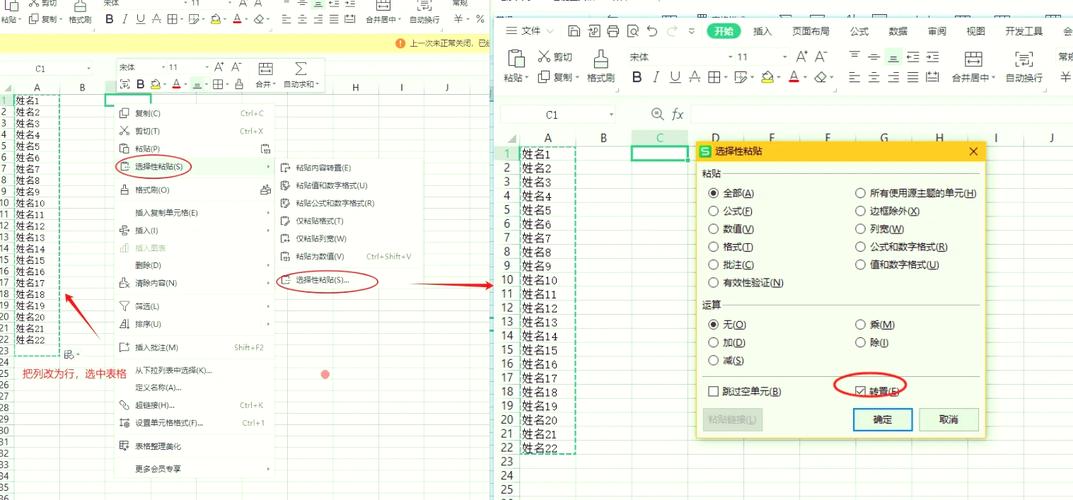Select 加(D) under 运算
This screenshot has height=500, width=1073.
pyautogui.click(x=714, y=343)
